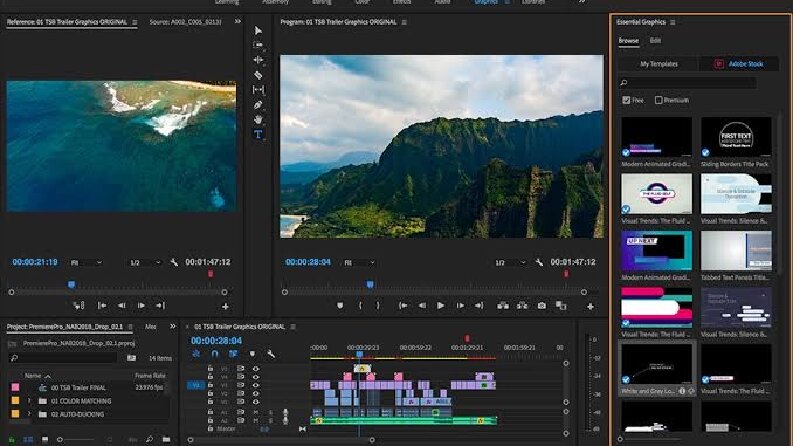Open Essential Graphics panel menu
The width and height of the screenshot is (793, 446).
click(673, 22)
